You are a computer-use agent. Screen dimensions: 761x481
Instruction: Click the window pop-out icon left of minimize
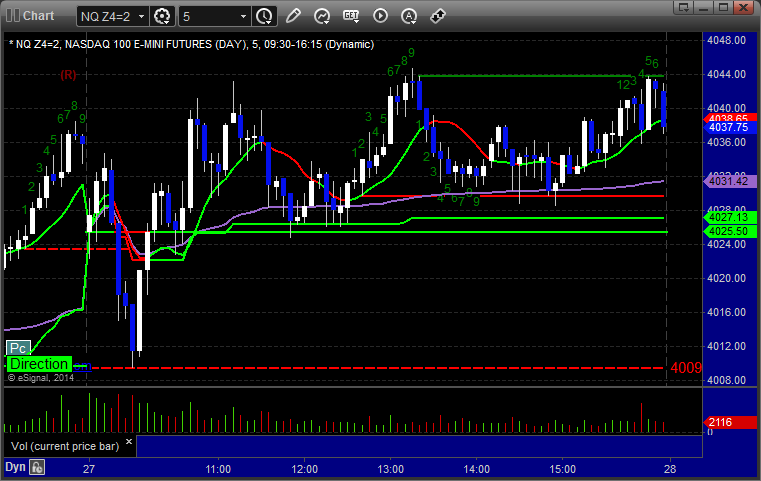coord(684,7)
